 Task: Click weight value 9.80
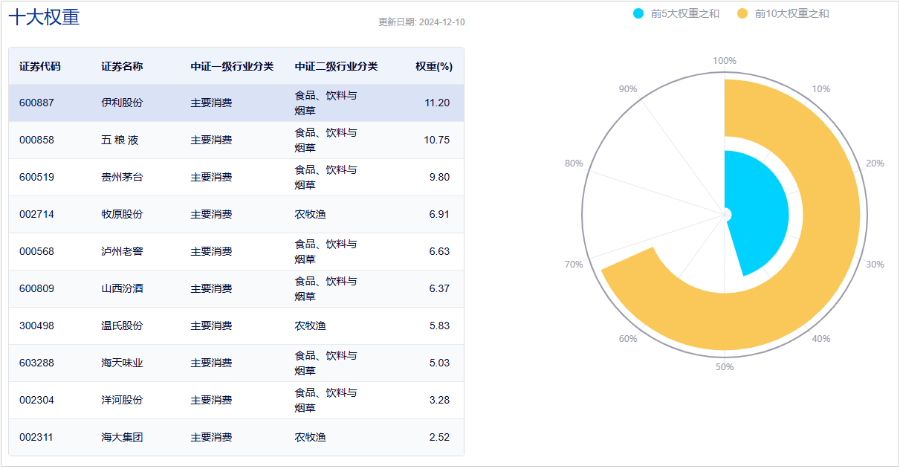click(439, 177)
